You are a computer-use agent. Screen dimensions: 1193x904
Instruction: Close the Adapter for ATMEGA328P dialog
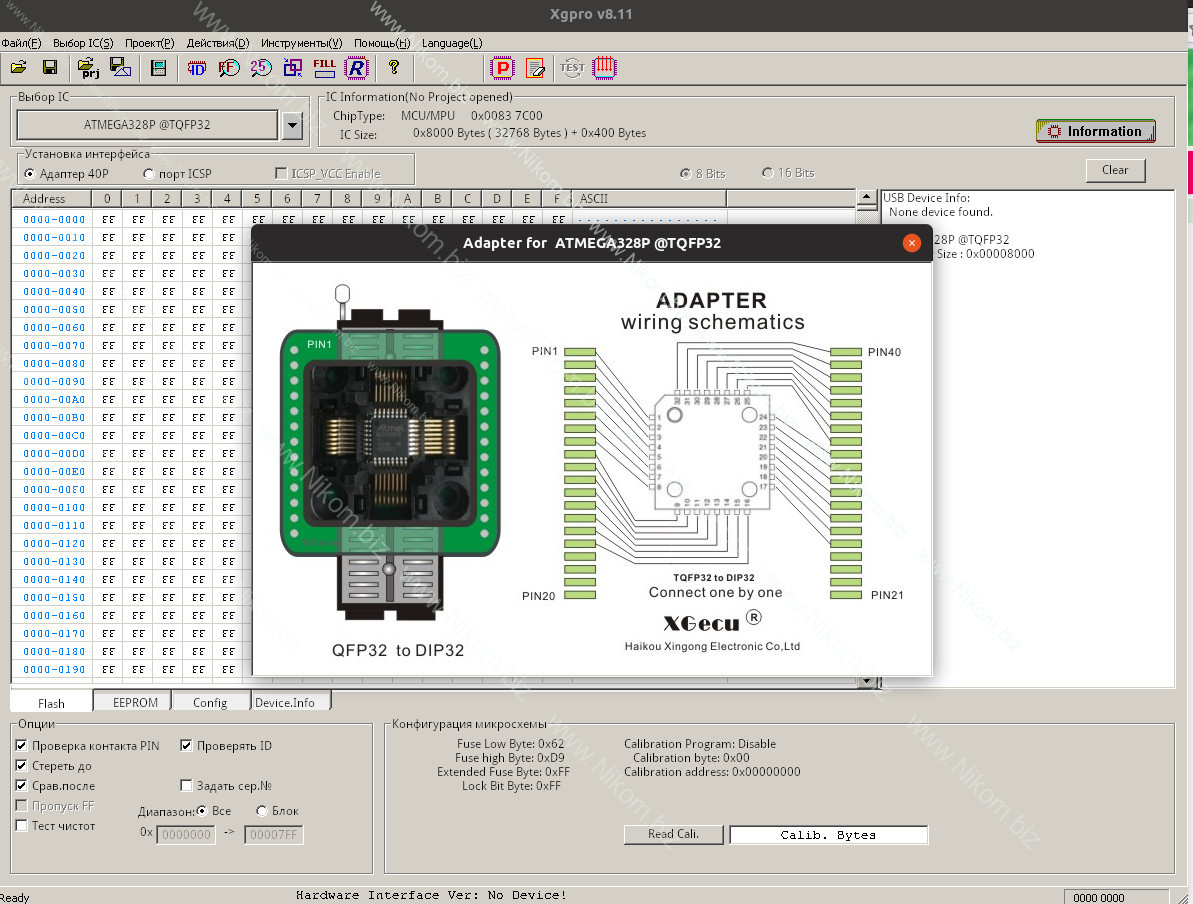(911, 243)
